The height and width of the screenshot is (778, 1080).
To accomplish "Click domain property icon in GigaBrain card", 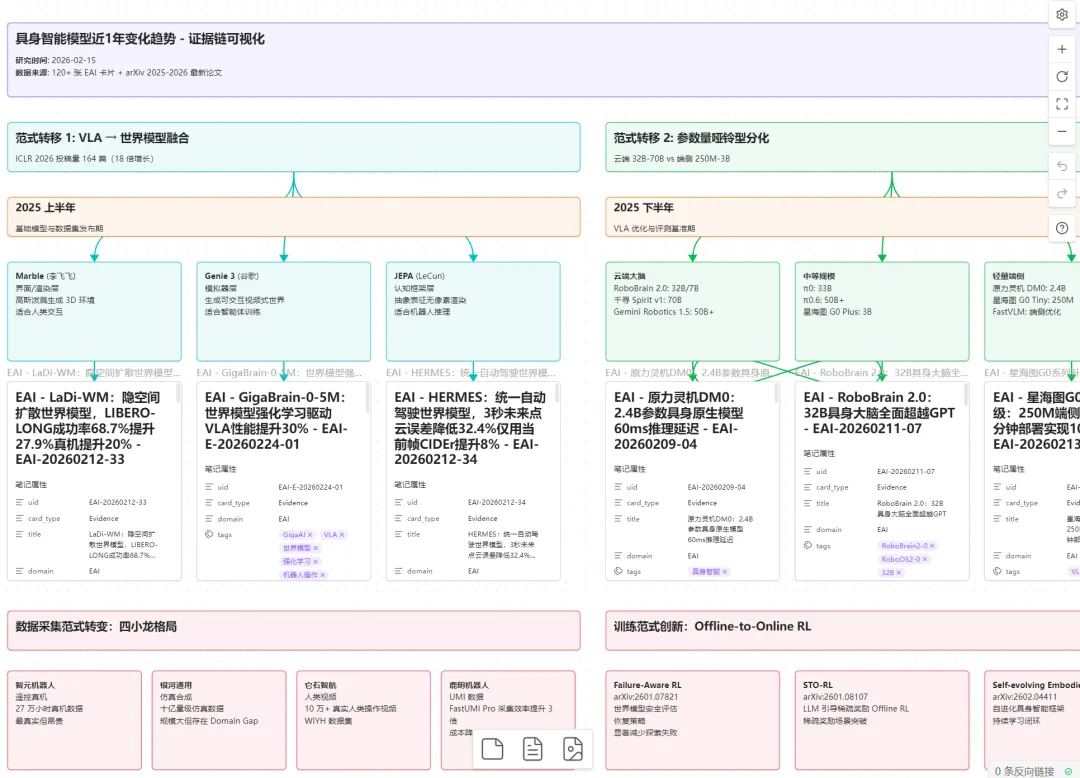I will 209,519.
